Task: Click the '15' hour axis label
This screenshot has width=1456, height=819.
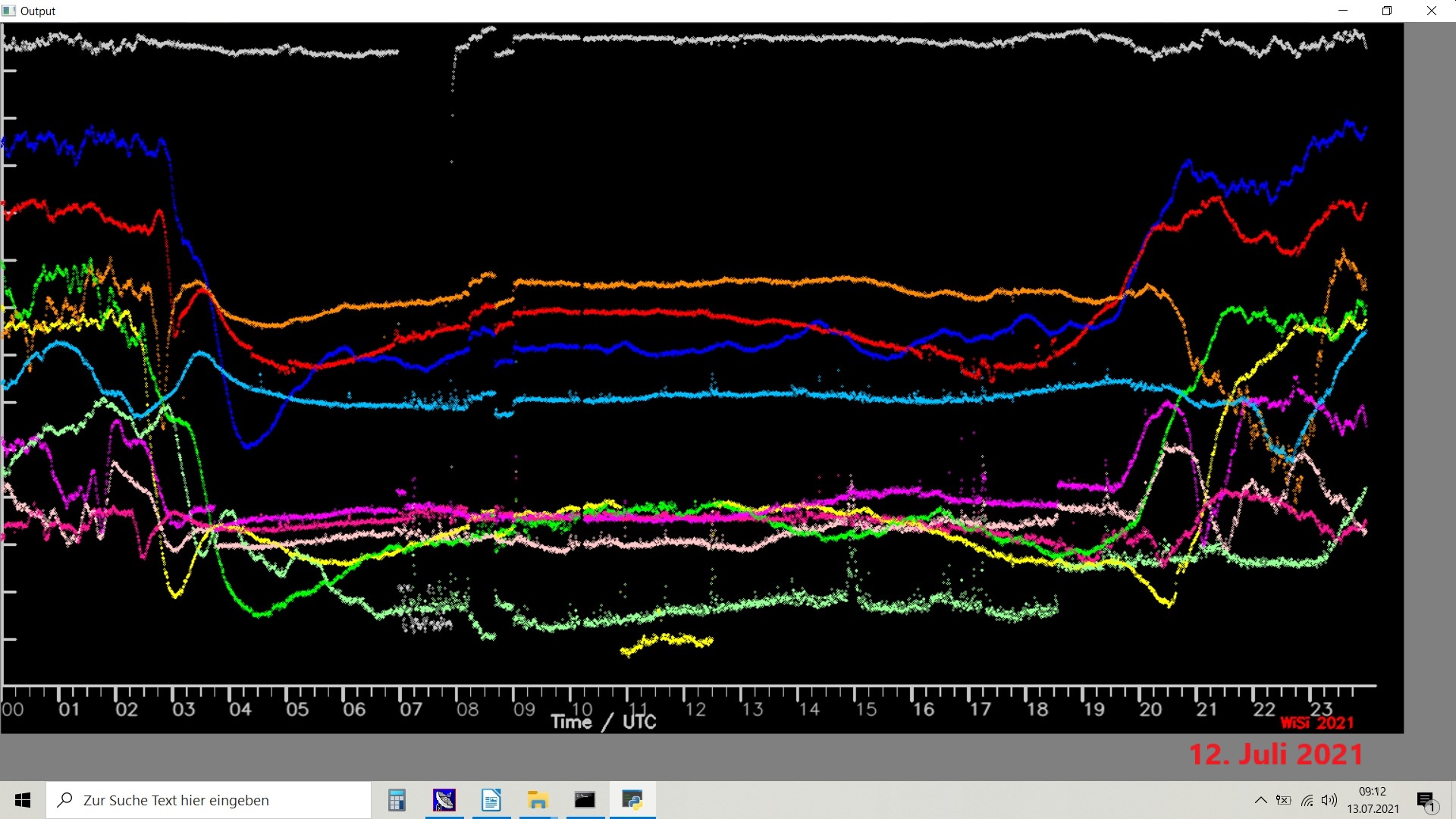Action: click(x=866, y=710)
